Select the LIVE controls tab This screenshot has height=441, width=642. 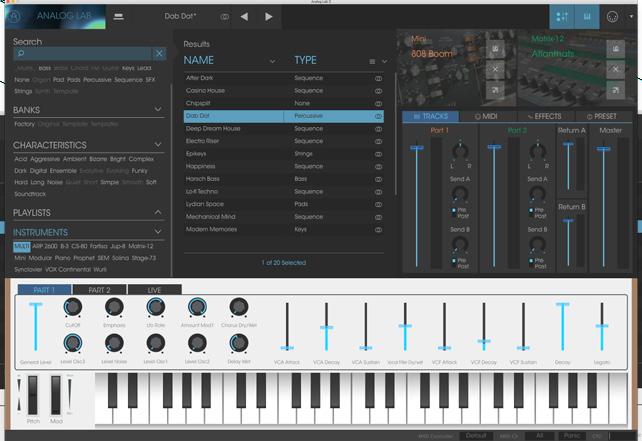click(154, 290)
